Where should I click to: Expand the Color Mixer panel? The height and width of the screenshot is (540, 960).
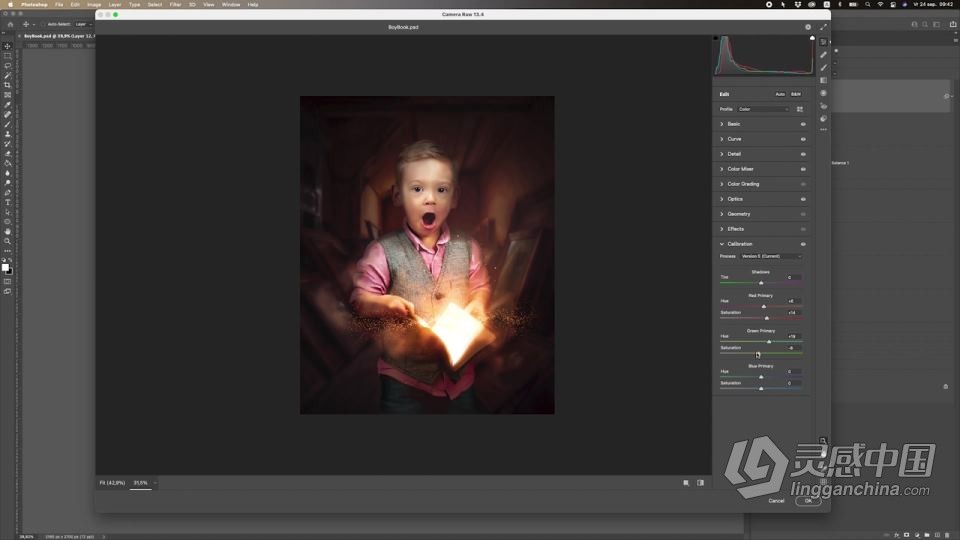[x=722, y=169]
